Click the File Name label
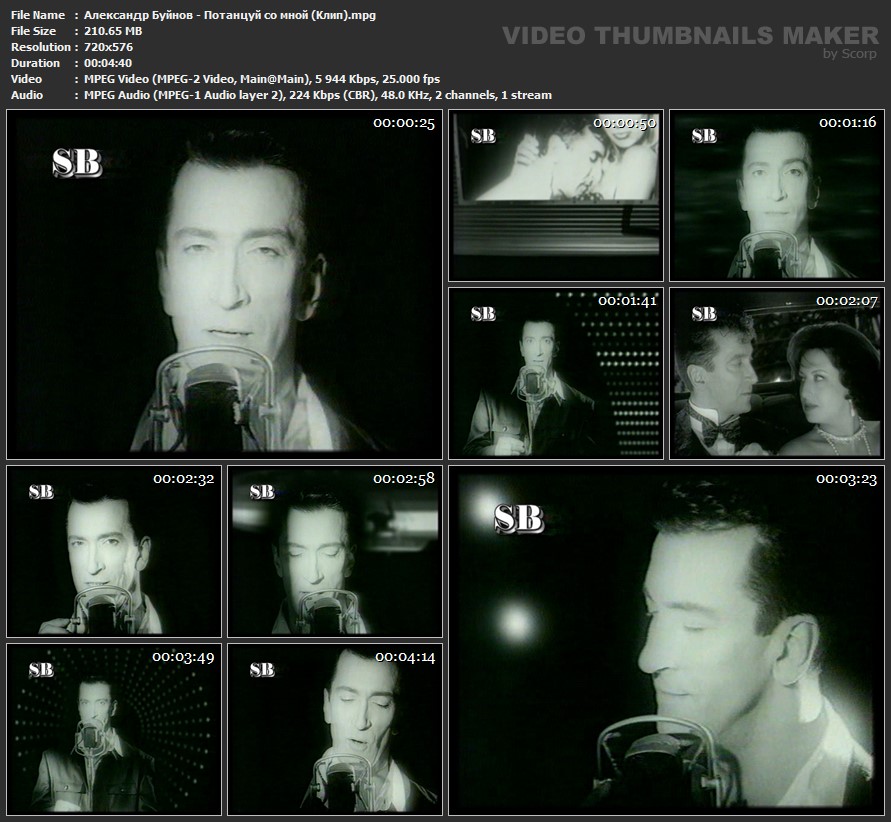 pos(38,15)
